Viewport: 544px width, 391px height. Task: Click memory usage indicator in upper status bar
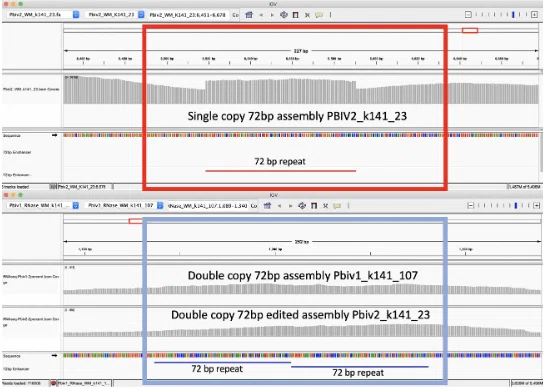[524, 187]
